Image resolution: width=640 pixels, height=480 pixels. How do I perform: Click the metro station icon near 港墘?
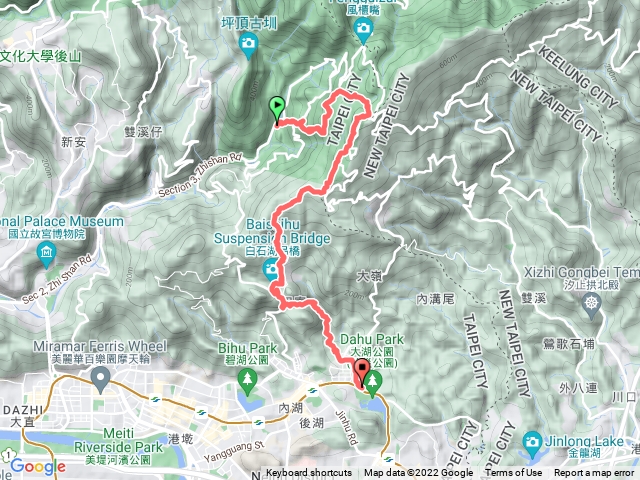click(x=201, y=413)
